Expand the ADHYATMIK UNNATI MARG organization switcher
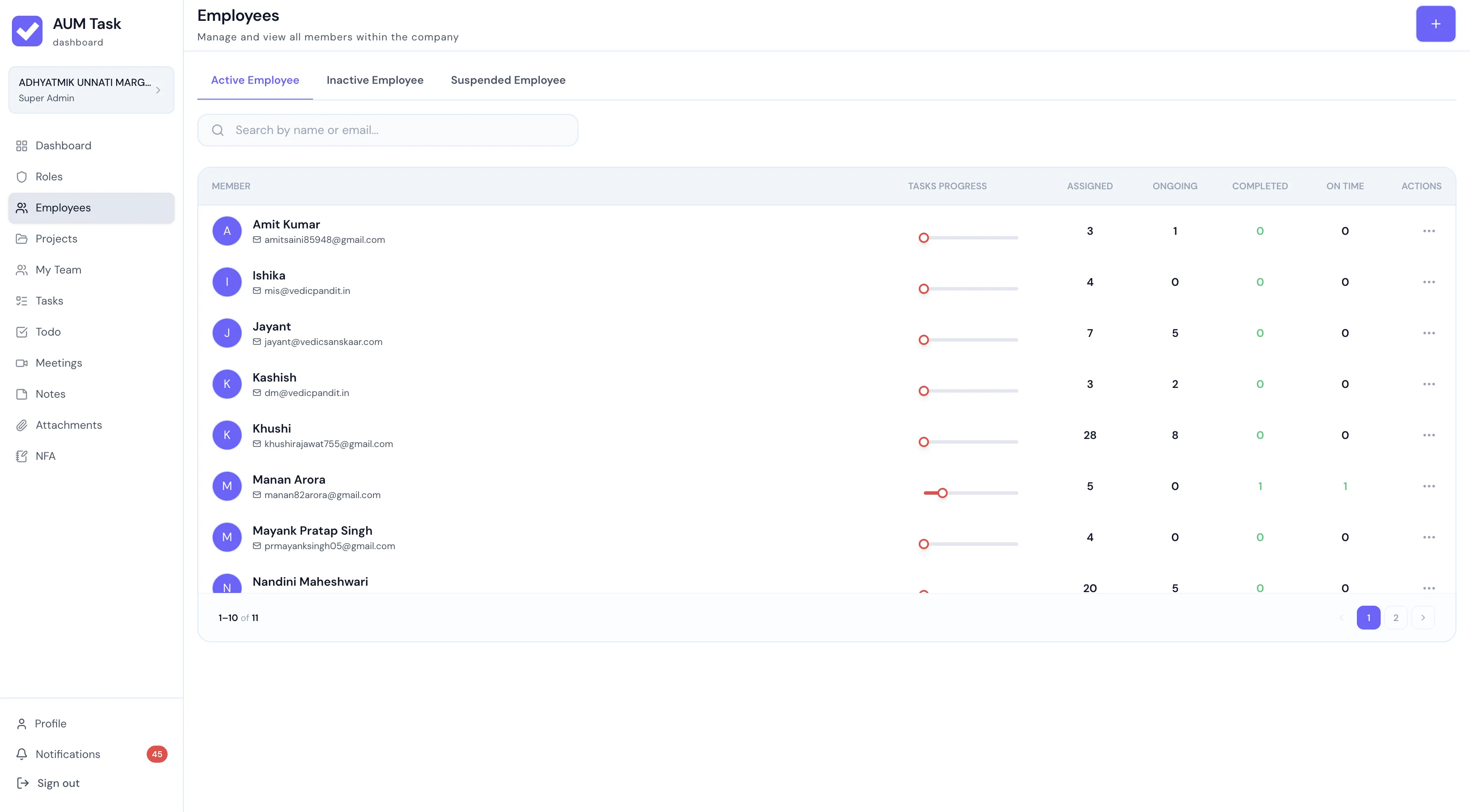 (91, 90)
